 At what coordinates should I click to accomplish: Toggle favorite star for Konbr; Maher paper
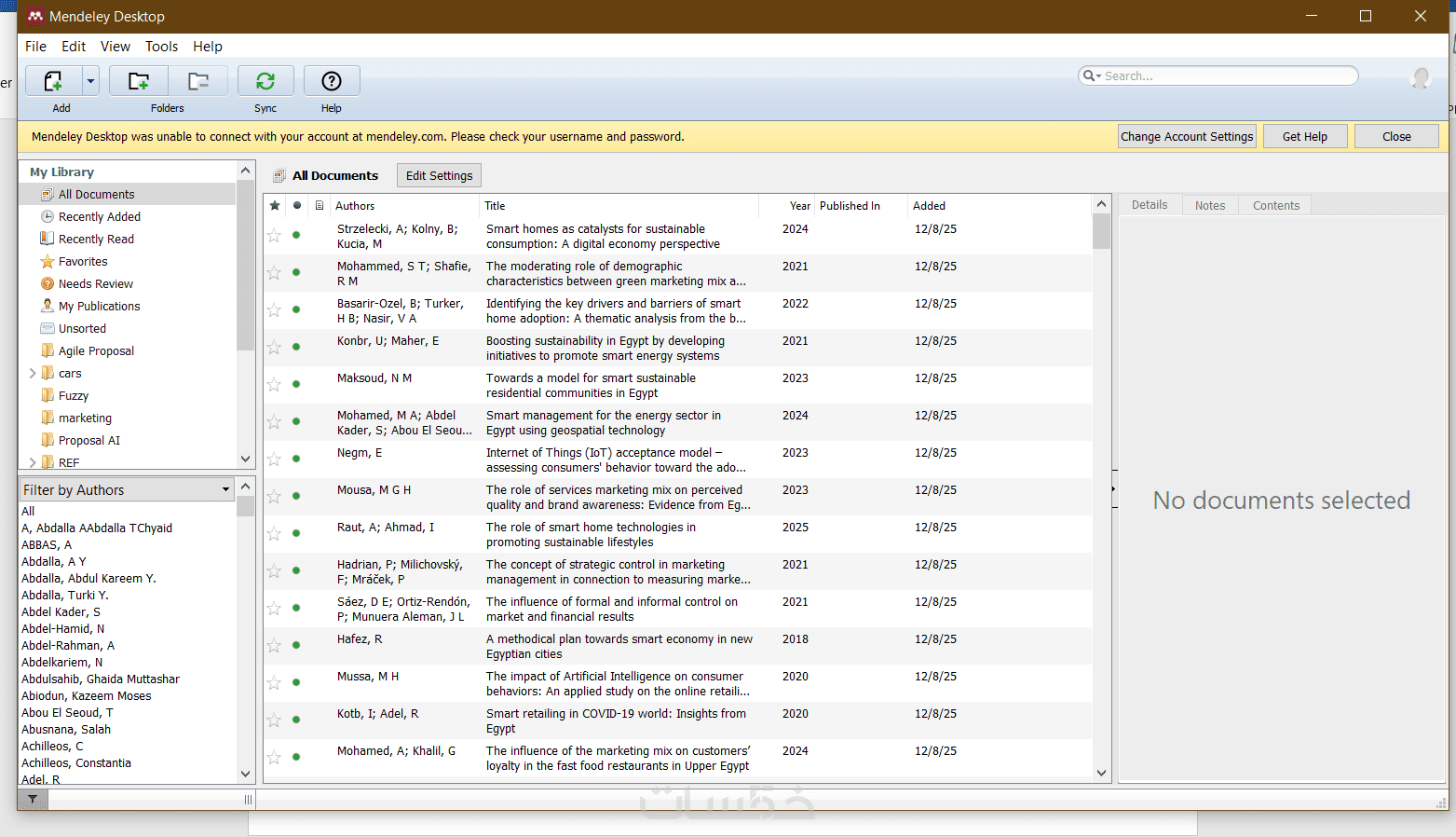[274, 348]
